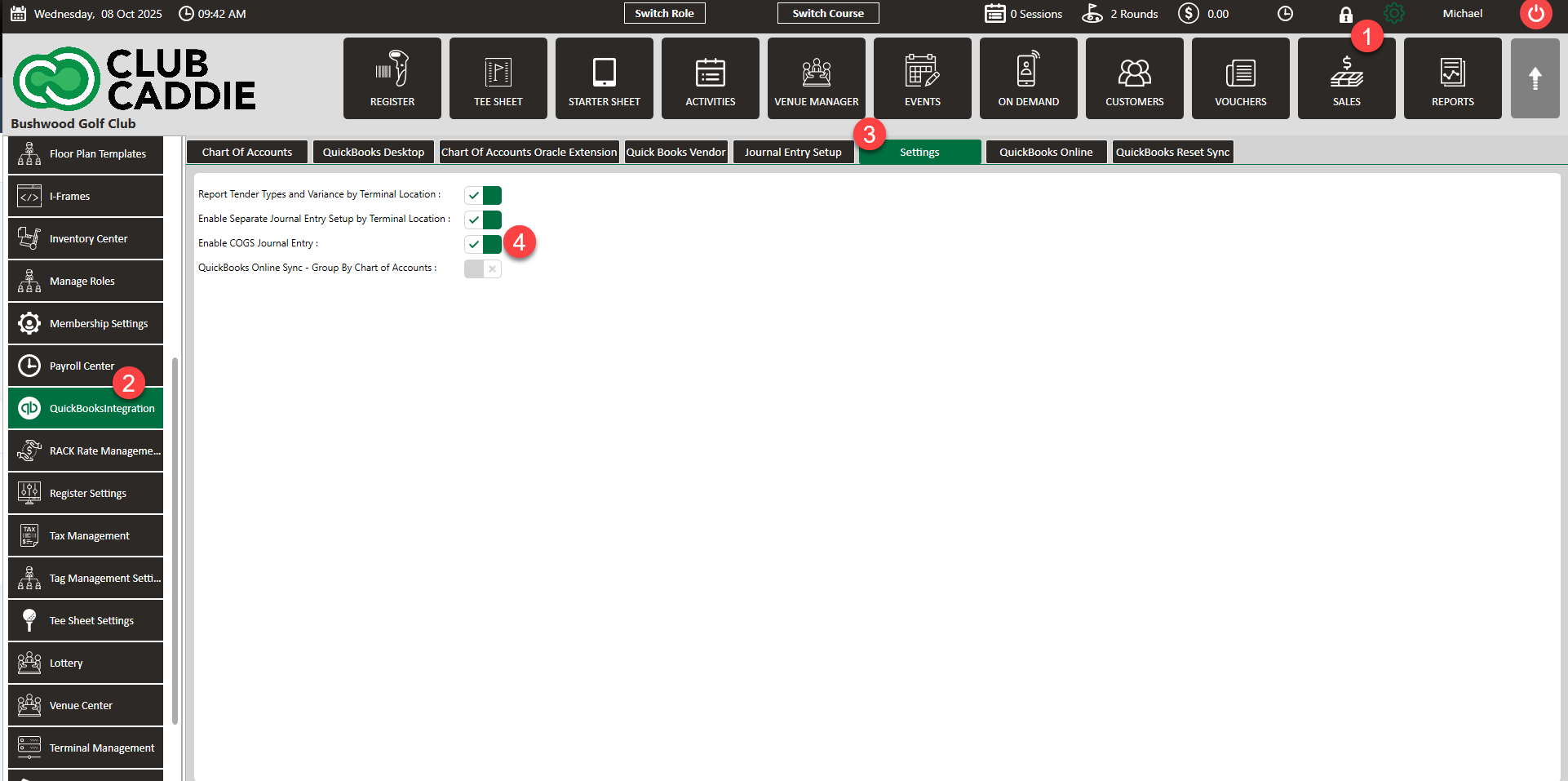Screen dimensions: 1568x781
Task: Open Terminal Management
Action: pyautogui.click(x=86, y=748)
